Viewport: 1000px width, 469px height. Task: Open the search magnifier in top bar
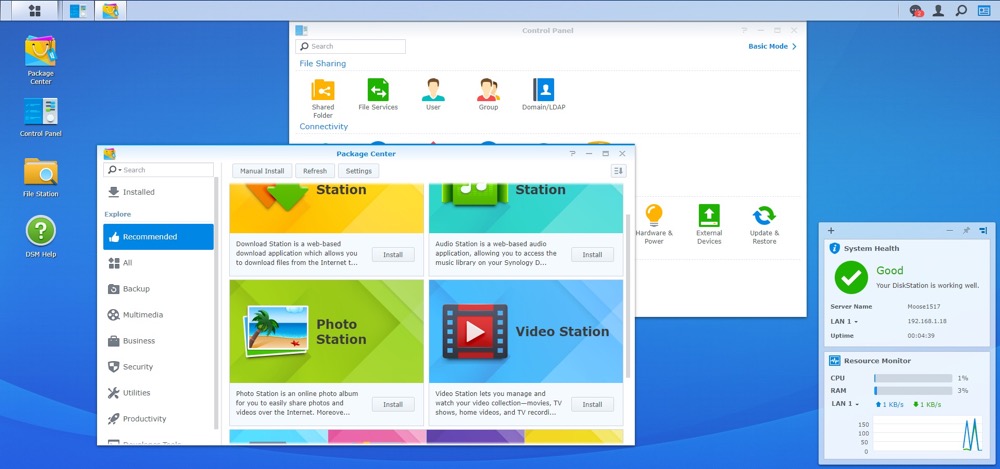pos(960,10)
